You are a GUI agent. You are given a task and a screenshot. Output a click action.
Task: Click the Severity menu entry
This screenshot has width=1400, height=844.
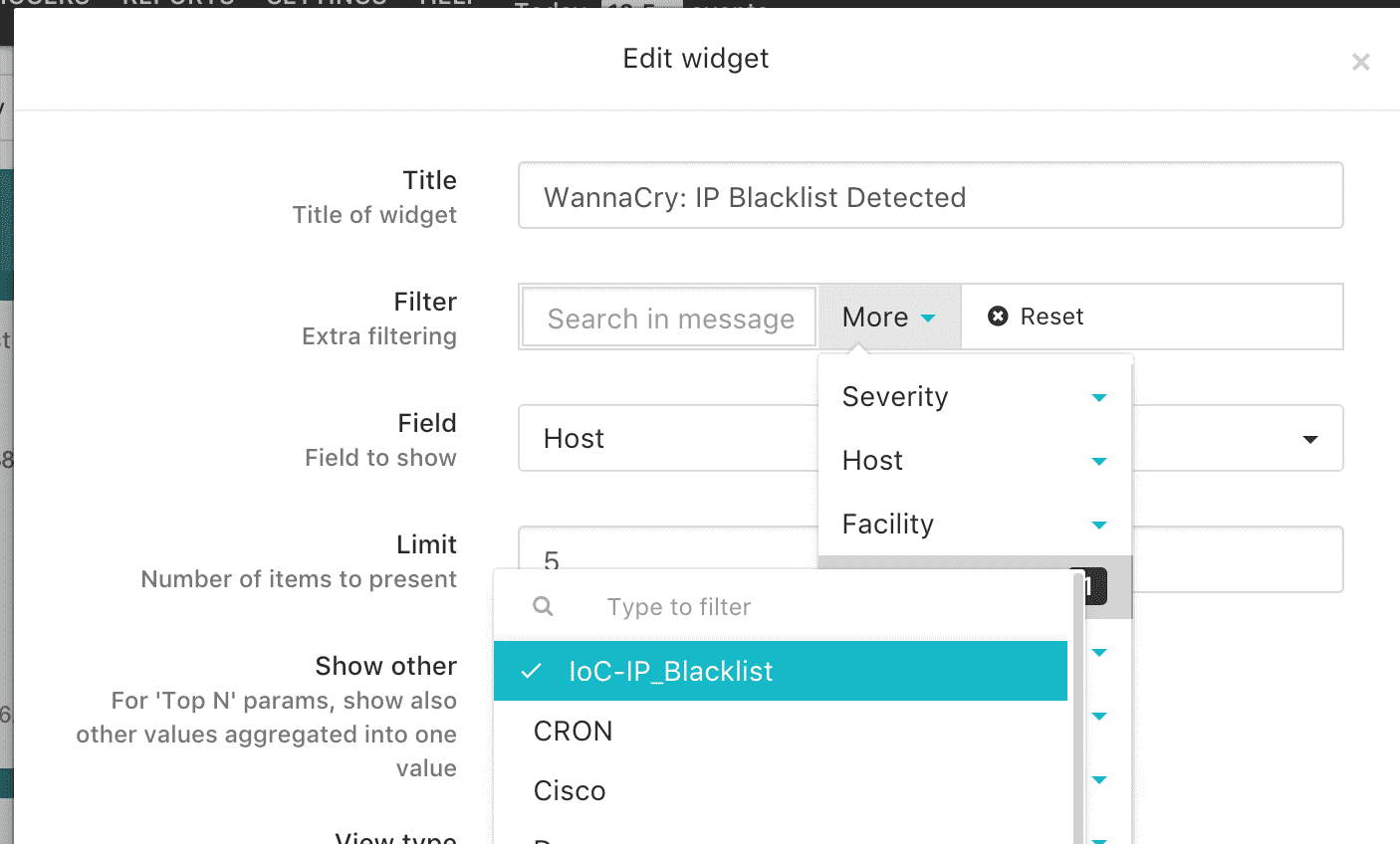click(975, 396)
